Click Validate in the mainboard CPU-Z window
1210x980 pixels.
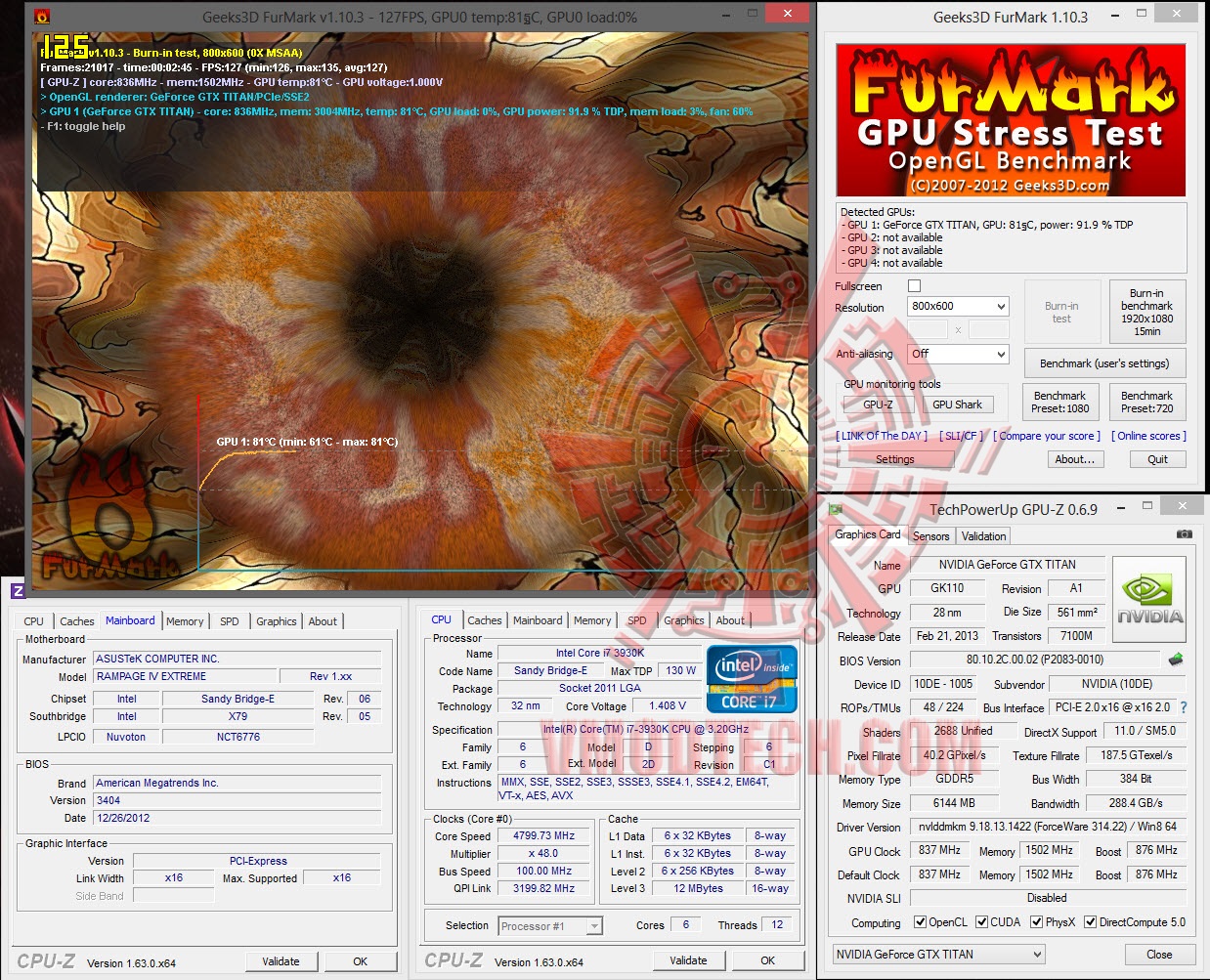click(x=281, y=961)
